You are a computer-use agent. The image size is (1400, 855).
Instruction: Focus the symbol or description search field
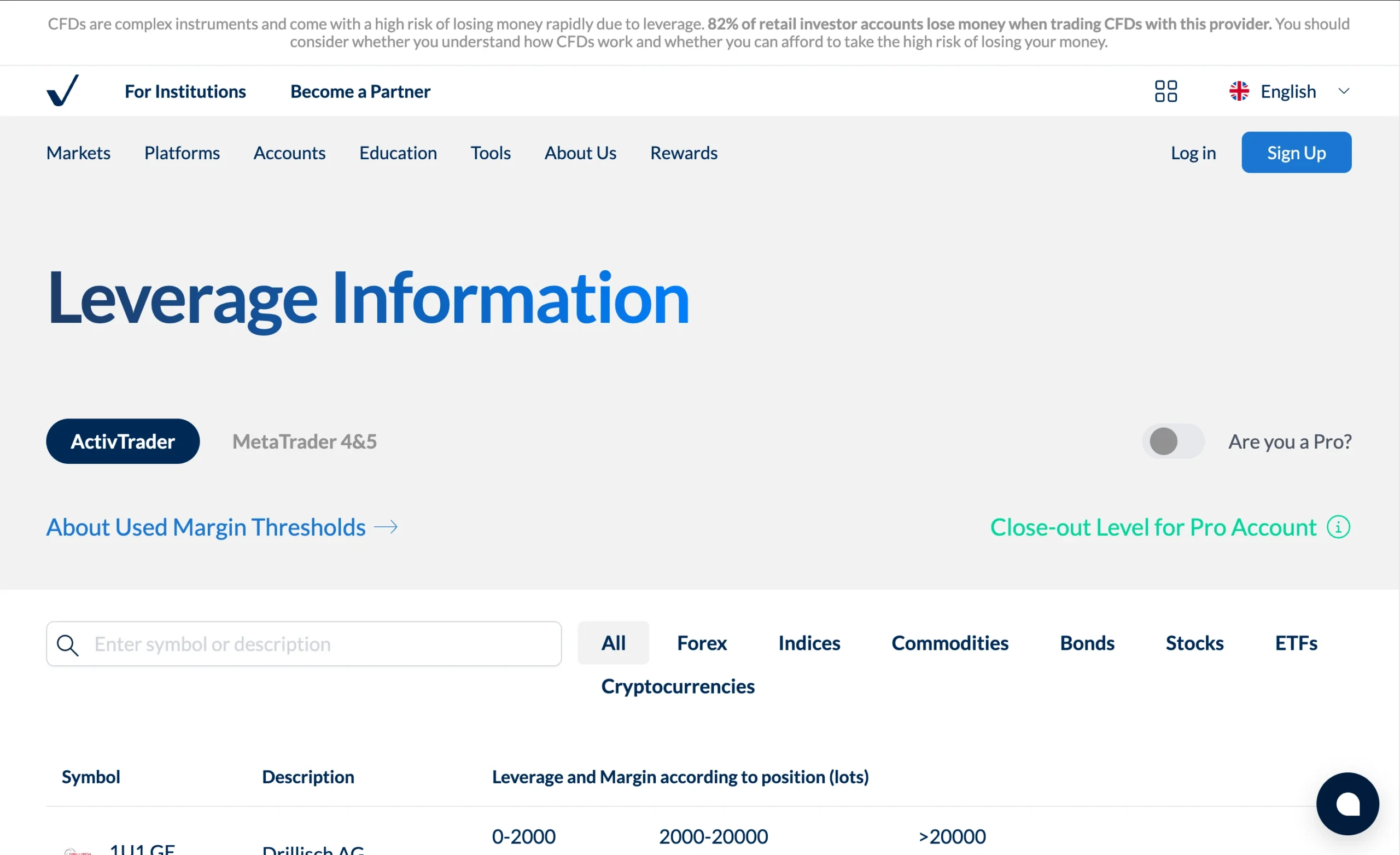[x=304, y=643]
